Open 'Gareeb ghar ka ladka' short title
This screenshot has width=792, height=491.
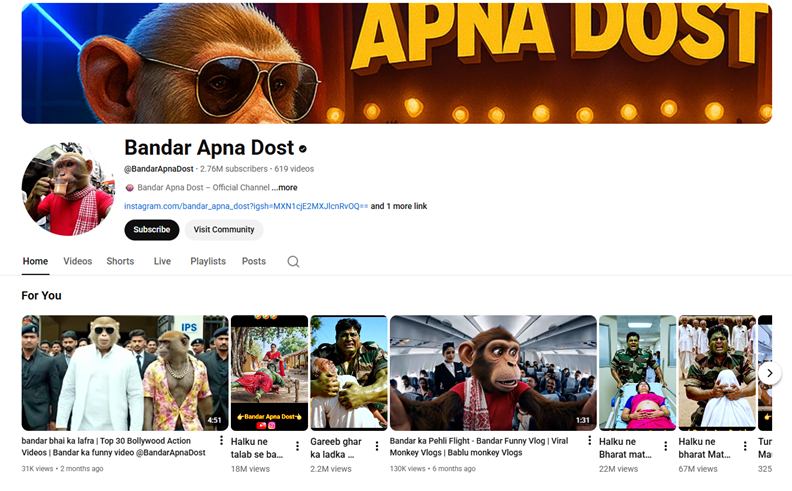pyautogui.click(x=336, y=448)
